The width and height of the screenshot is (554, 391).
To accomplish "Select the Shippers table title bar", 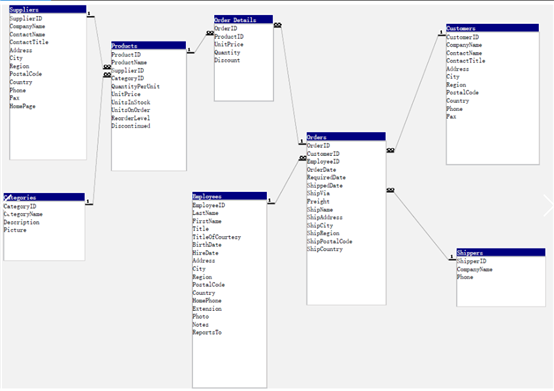I will (x=501, y=253).
